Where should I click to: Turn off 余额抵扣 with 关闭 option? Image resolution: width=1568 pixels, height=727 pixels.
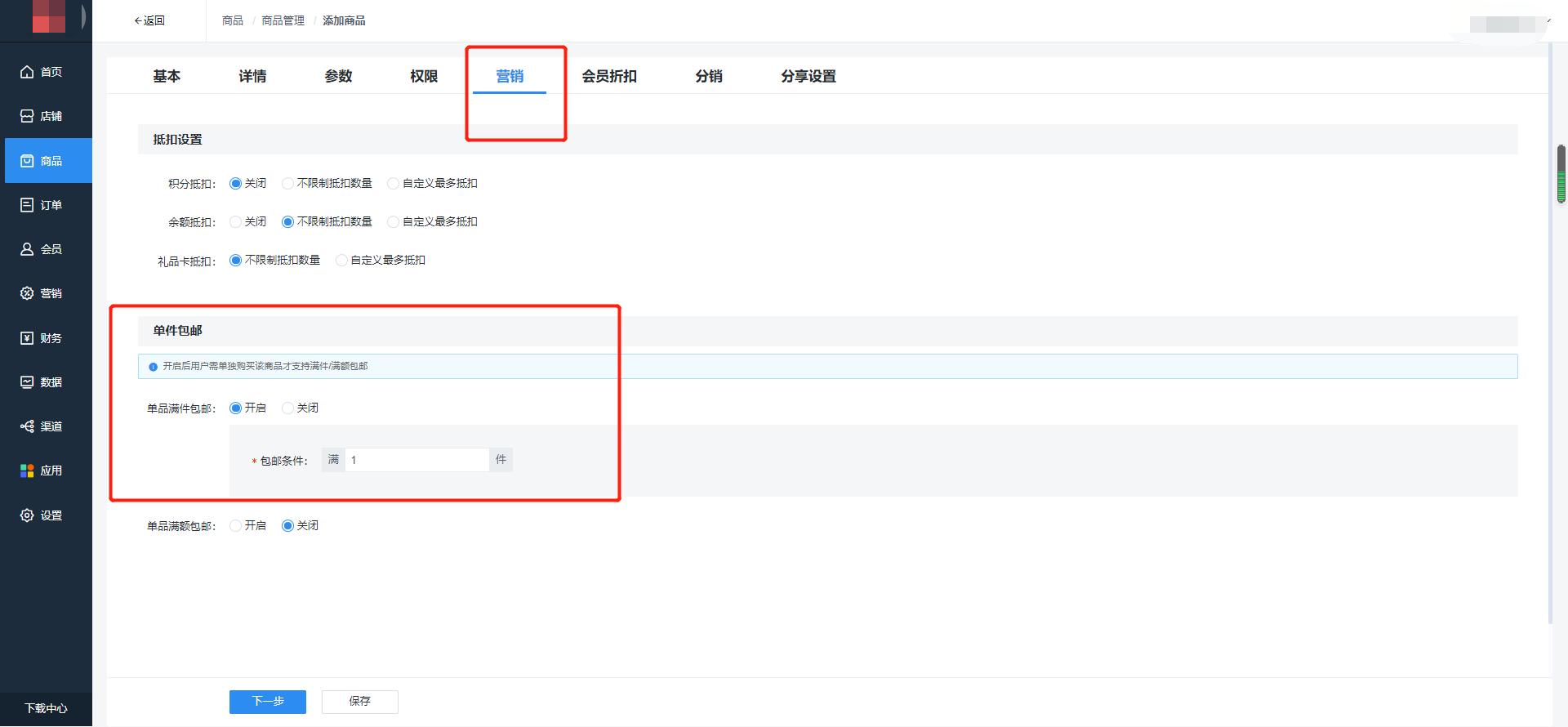(236, 222)
